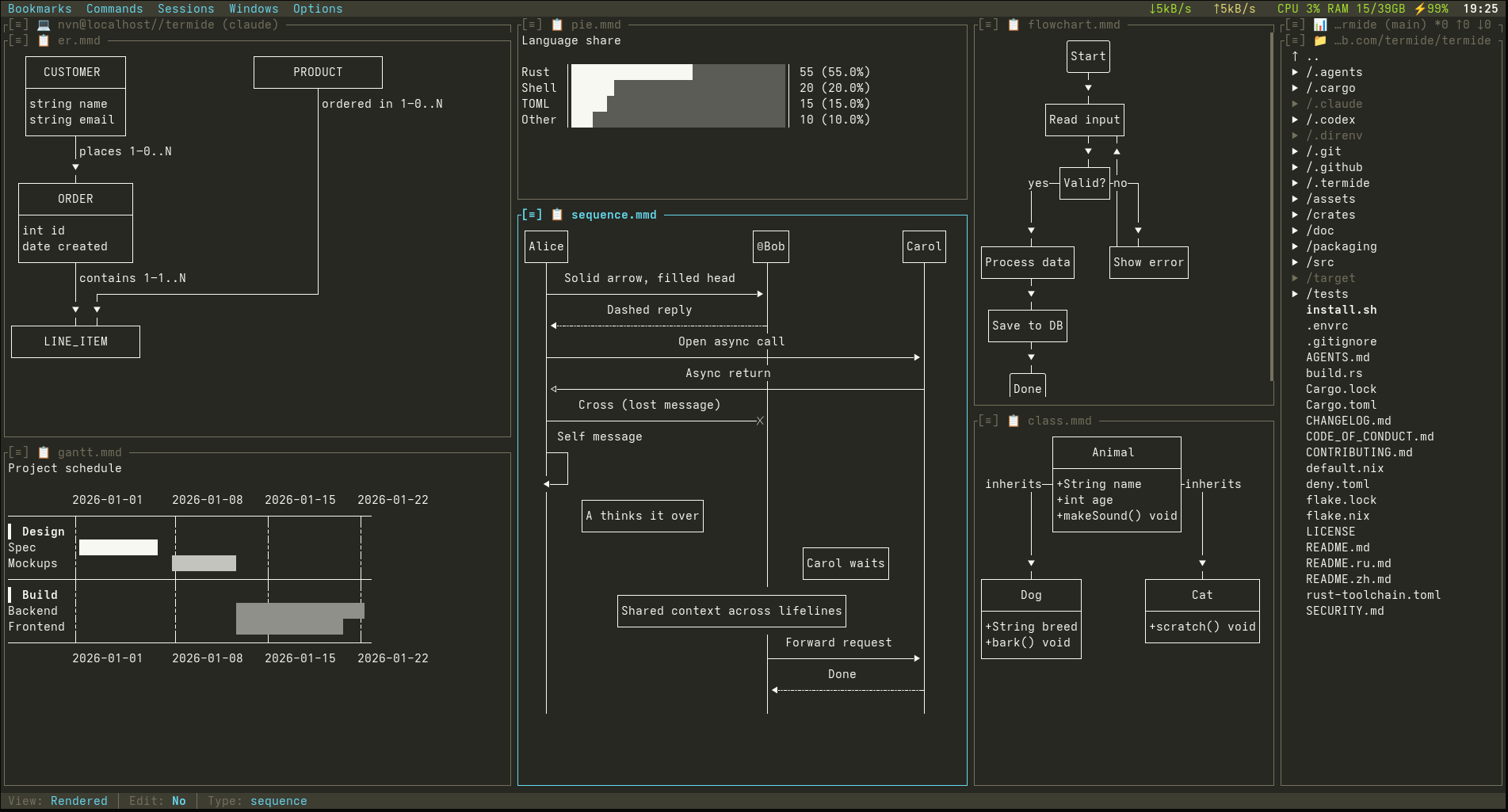Click the pane menu icon of er.mmd

coord(19,40)
